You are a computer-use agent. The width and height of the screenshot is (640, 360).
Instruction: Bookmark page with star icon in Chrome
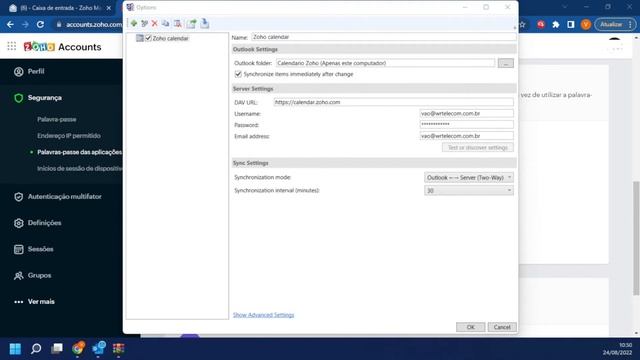click(522, 24)
